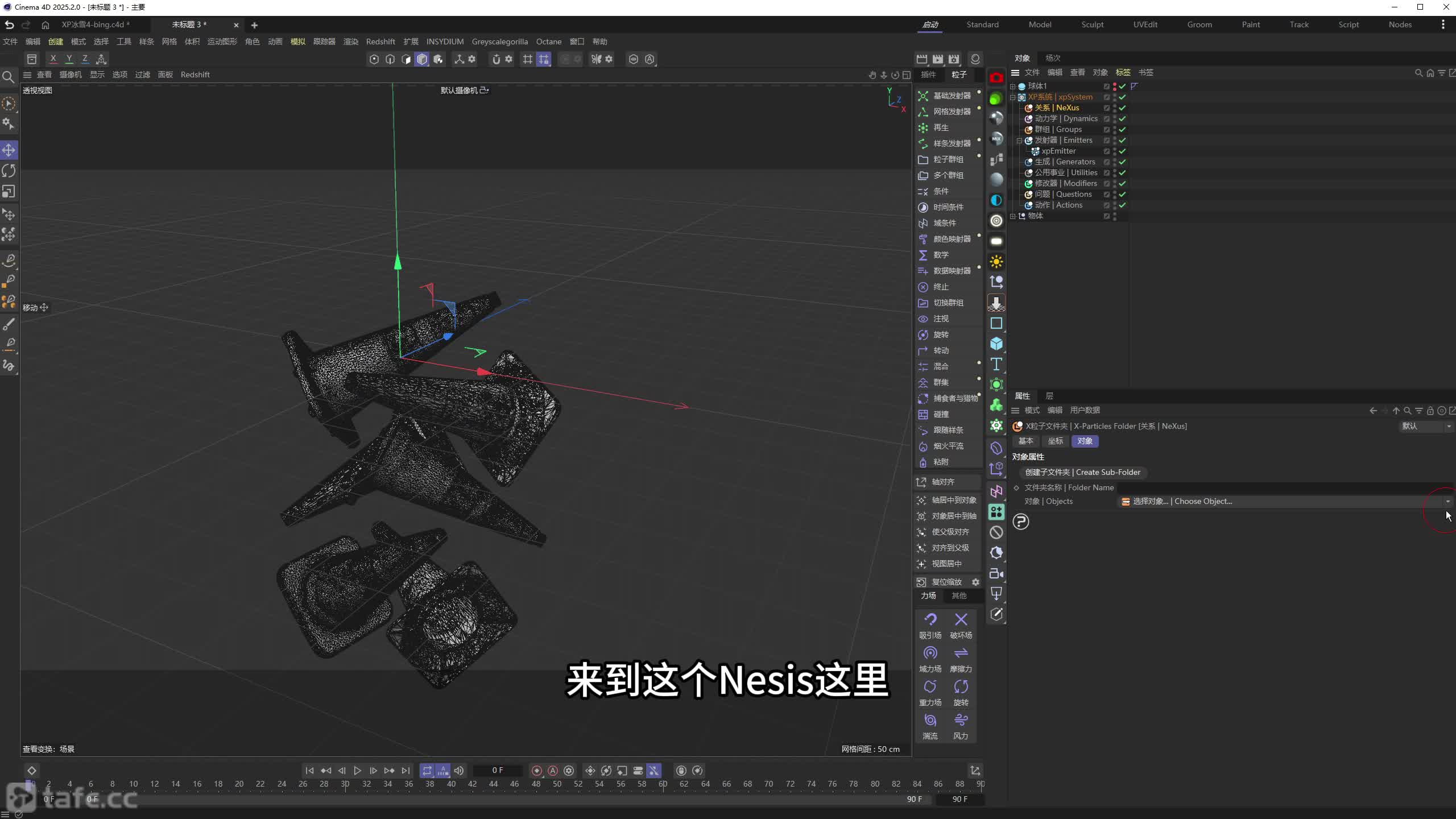Click frame 30 on the timeline ruler
This screenshot has width=1456, height=819.
345,785
